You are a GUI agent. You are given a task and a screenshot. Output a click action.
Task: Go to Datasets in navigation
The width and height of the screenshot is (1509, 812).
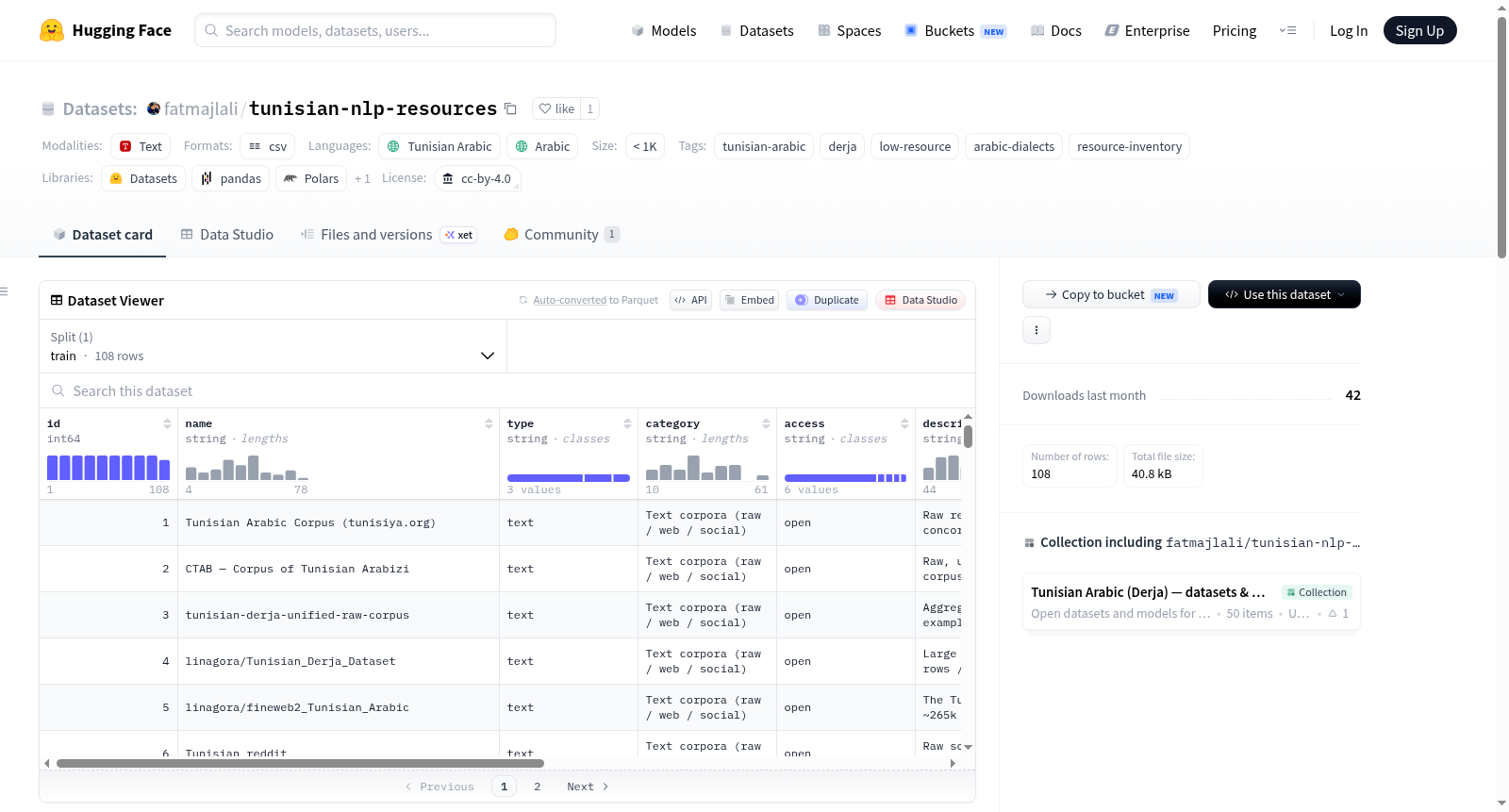click(x=757, y=30)
